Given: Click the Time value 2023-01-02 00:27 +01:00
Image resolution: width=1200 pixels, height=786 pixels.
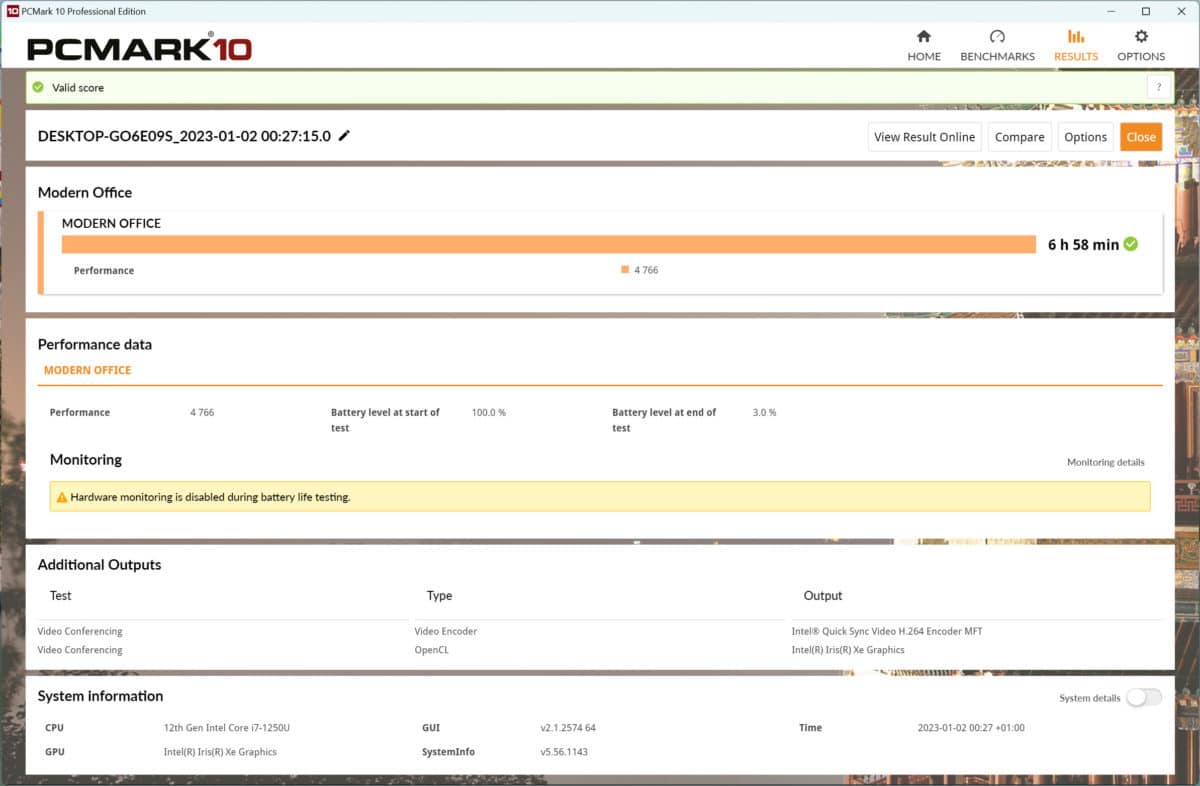Looking at the screenshot, I should (x=971, y=728).
